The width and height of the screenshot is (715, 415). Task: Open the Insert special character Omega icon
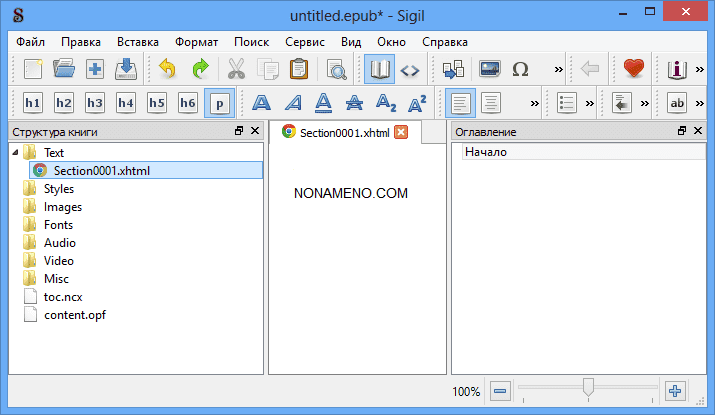[520, 69]
